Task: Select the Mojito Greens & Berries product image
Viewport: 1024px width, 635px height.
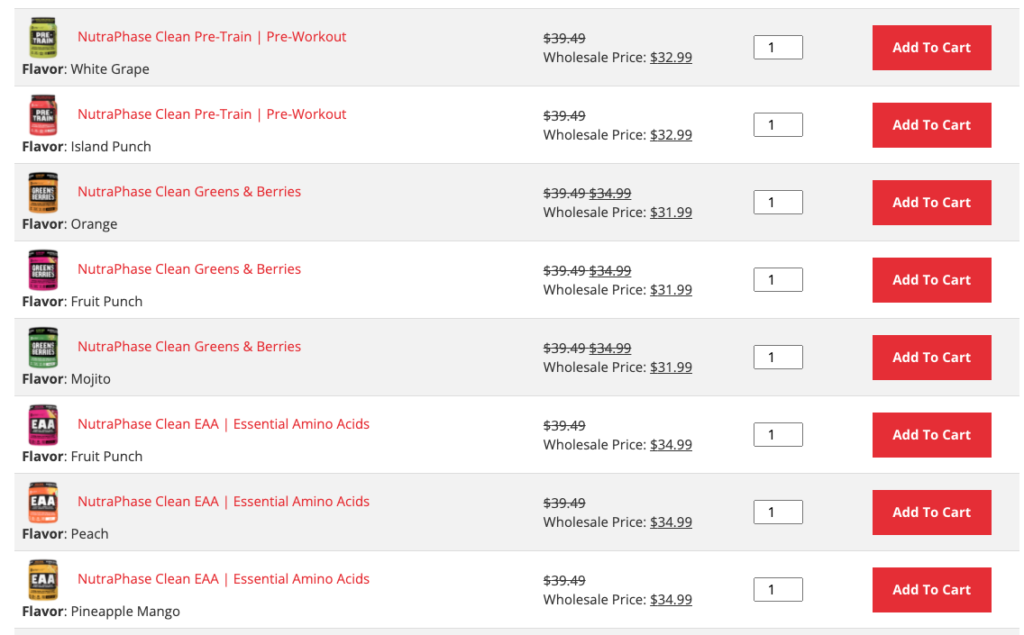Action: 43,348
